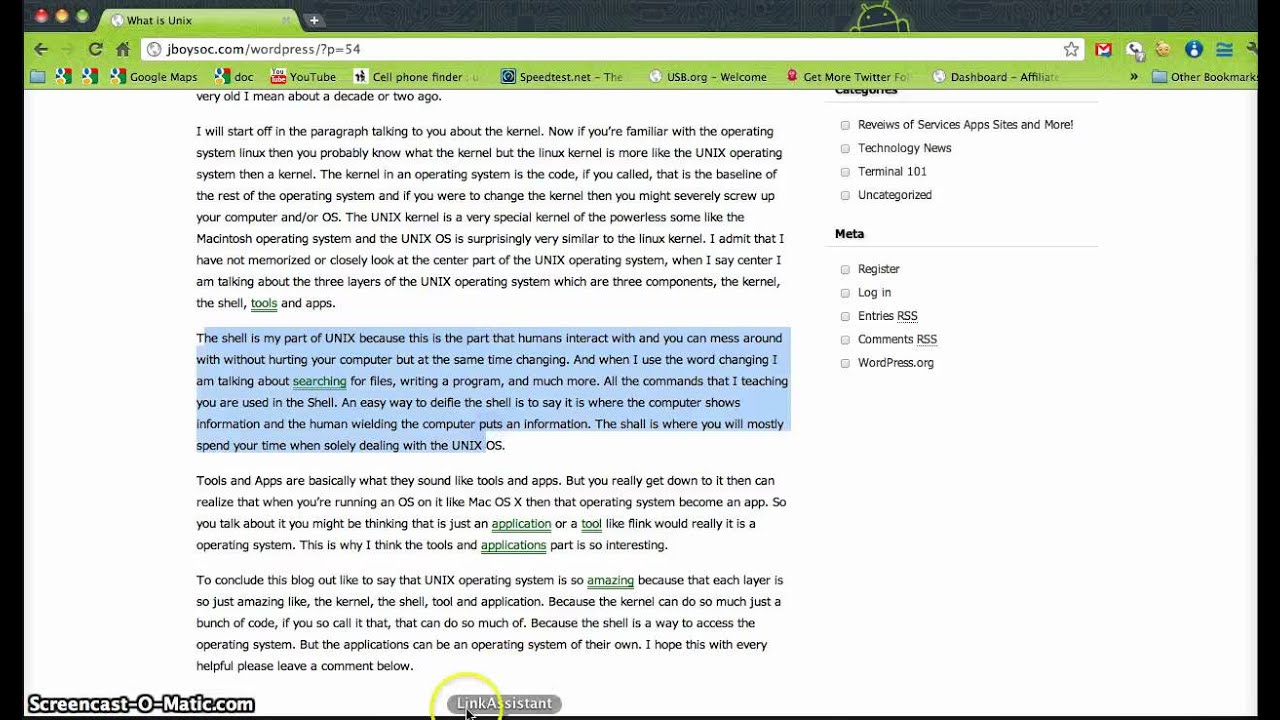This screenshot has height=720, width=1280.
Task: Visit the WordPress.org link
Action: pyautogui.click(x=895, y=363)
